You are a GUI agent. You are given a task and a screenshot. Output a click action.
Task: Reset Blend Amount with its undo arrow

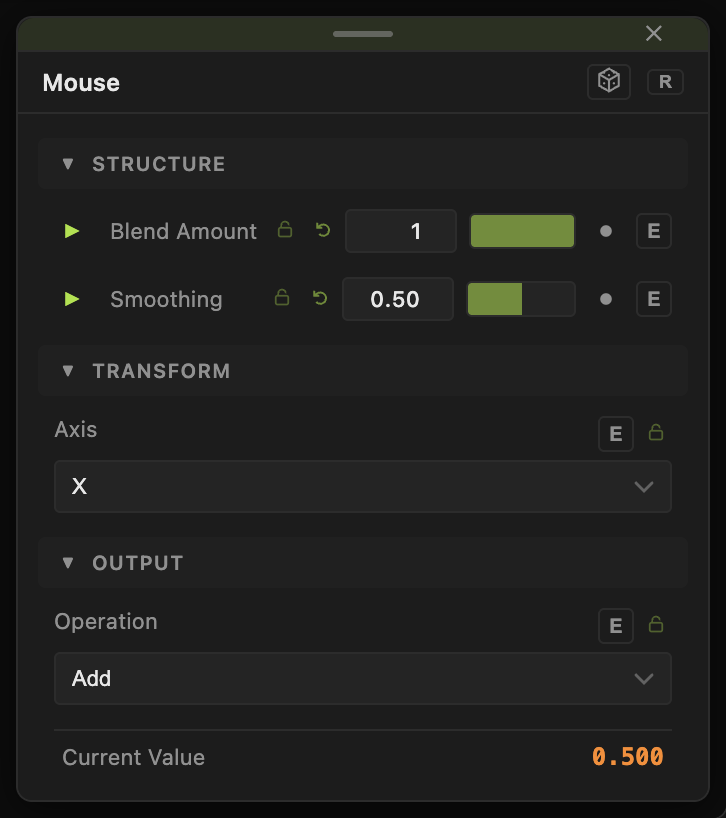click(x=323, y=230)
